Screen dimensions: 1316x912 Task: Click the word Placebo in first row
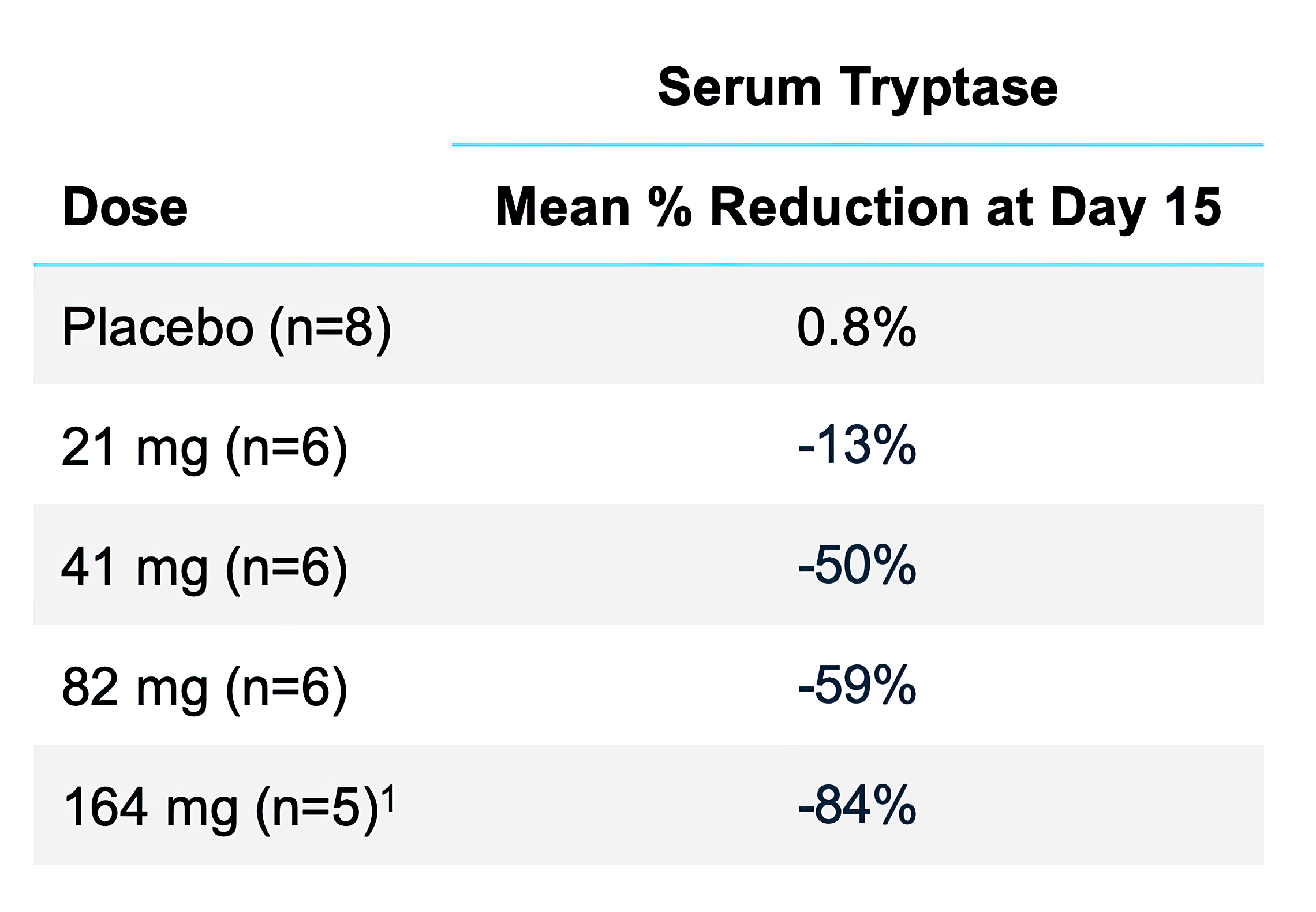tap(158, 327)
